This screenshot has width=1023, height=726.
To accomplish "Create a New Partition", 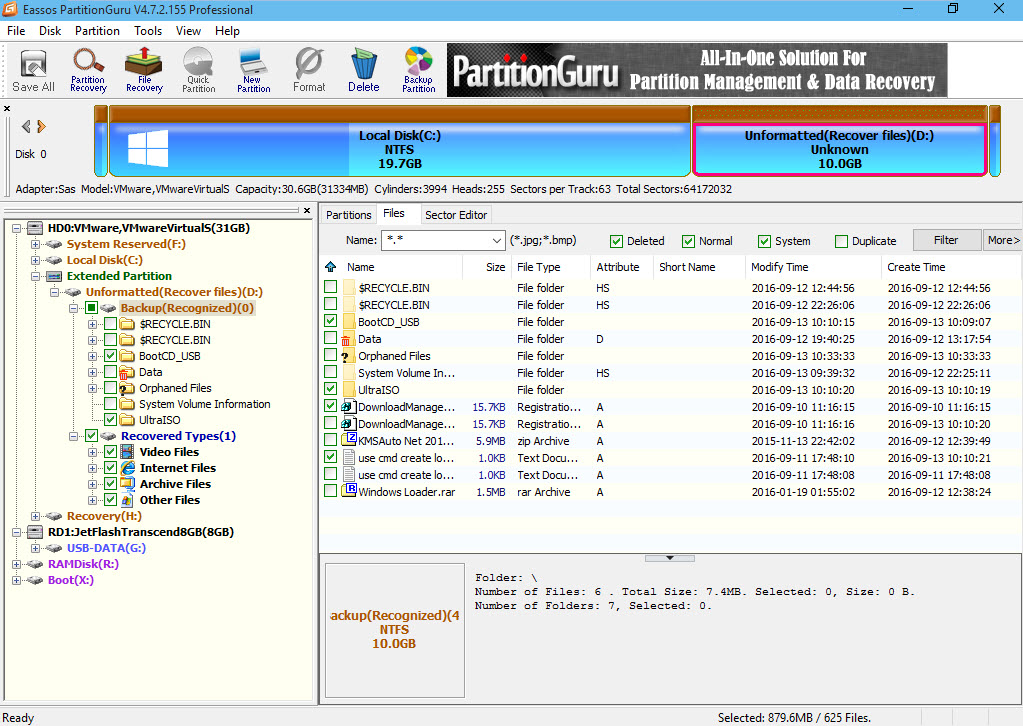I will click(253, 70).
